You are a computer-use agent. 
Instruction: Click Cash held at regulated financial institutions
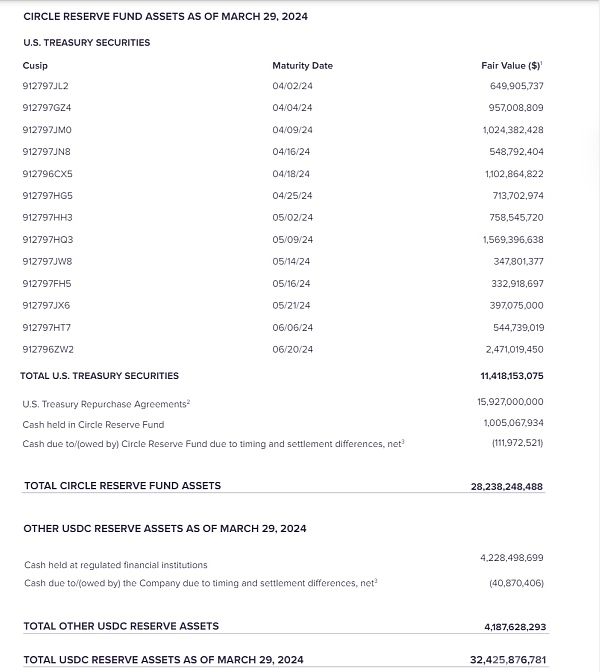116,565
